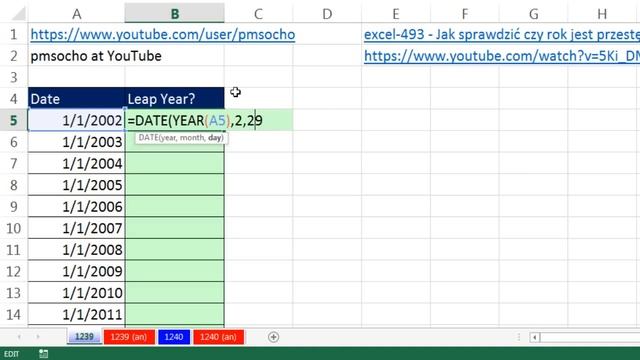Image resolution: width=640 pixels, height=360 pixels.
Task: Switch to the 1239 (an) sheet tab
Action: point(129,337)
